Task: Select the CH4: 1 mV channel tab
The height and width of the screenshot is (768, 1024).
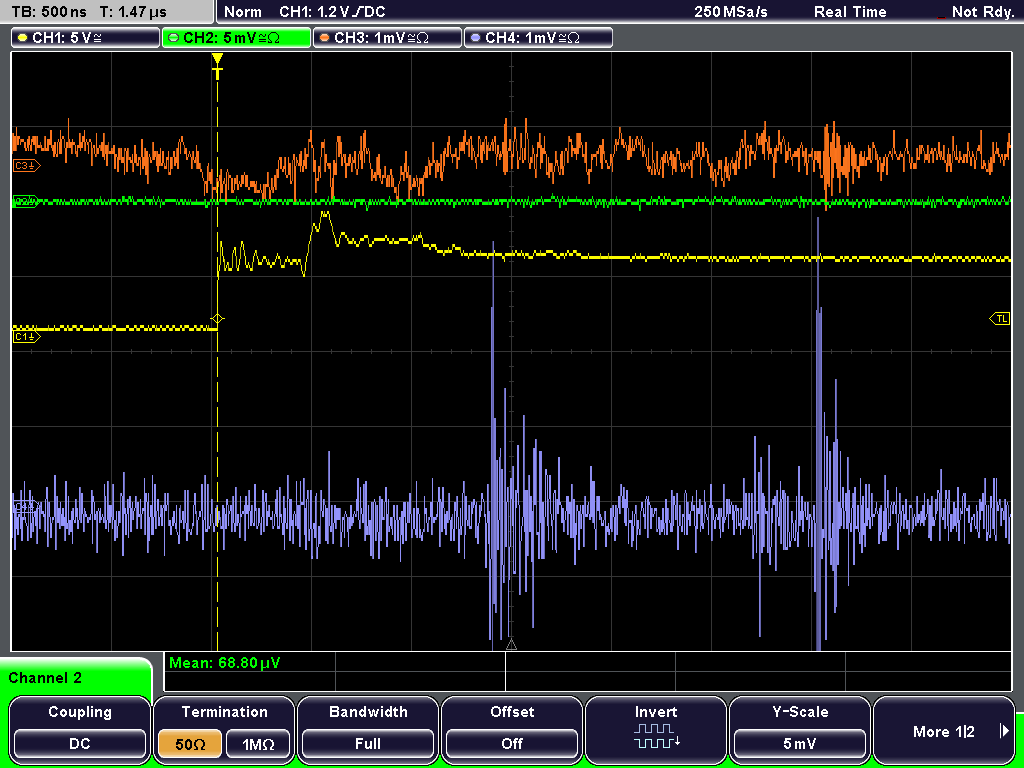Action: [x=538, y=38]
